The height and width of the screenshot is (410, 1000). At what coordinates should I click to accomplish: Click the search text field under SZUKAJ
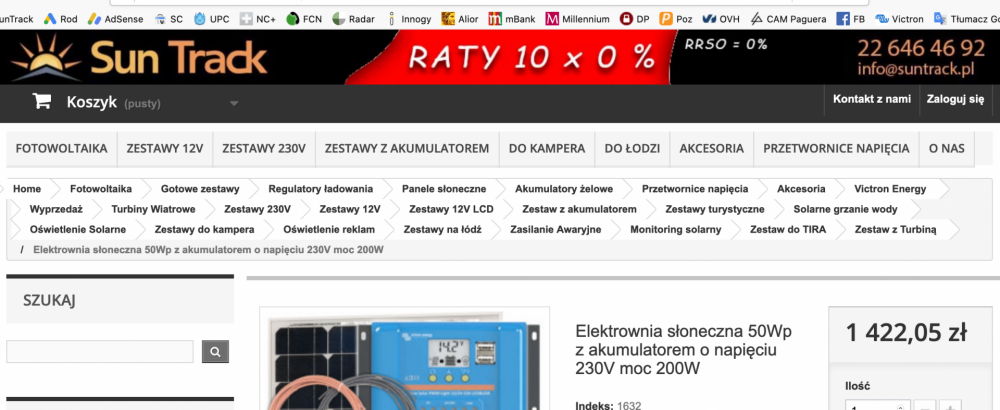[100, 351]
